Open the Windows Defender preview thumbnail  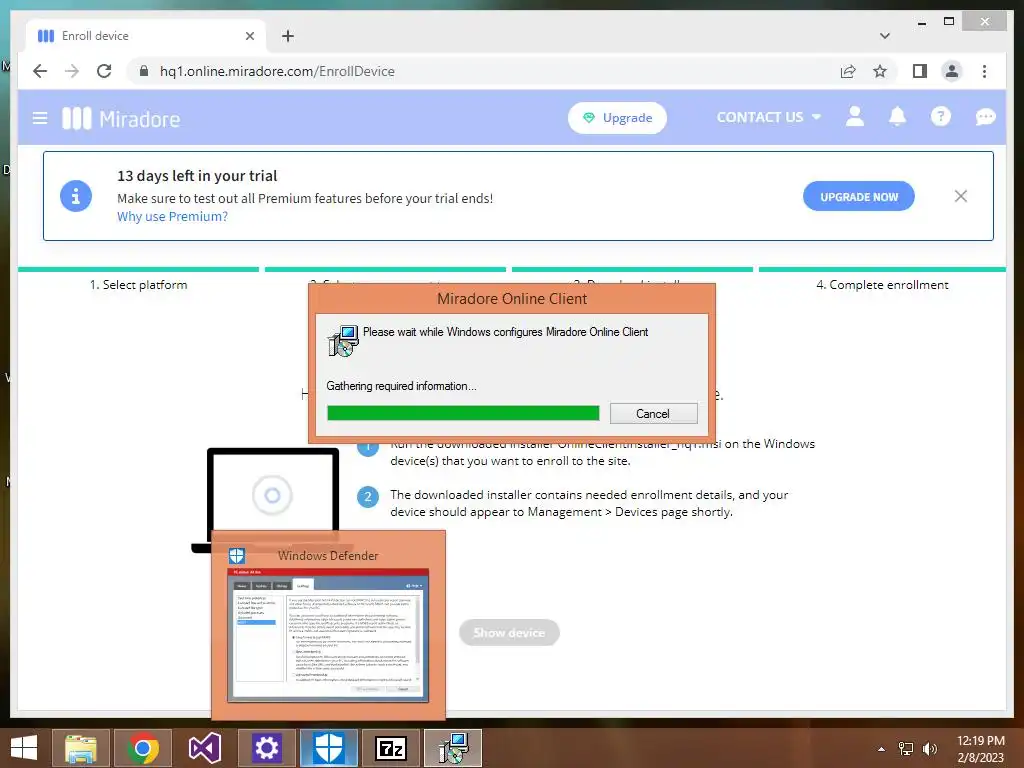pyautogui.click(x=328, y=635)
